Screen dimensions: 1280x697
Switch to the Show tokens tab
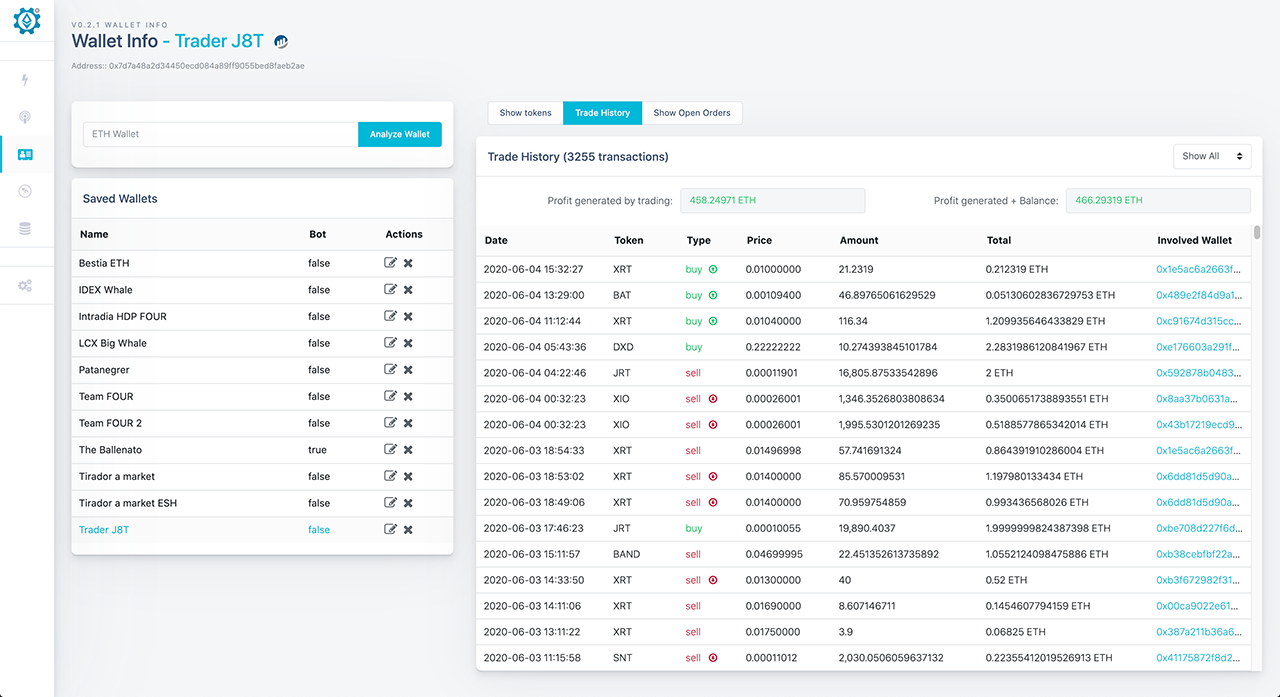(525, 113)
